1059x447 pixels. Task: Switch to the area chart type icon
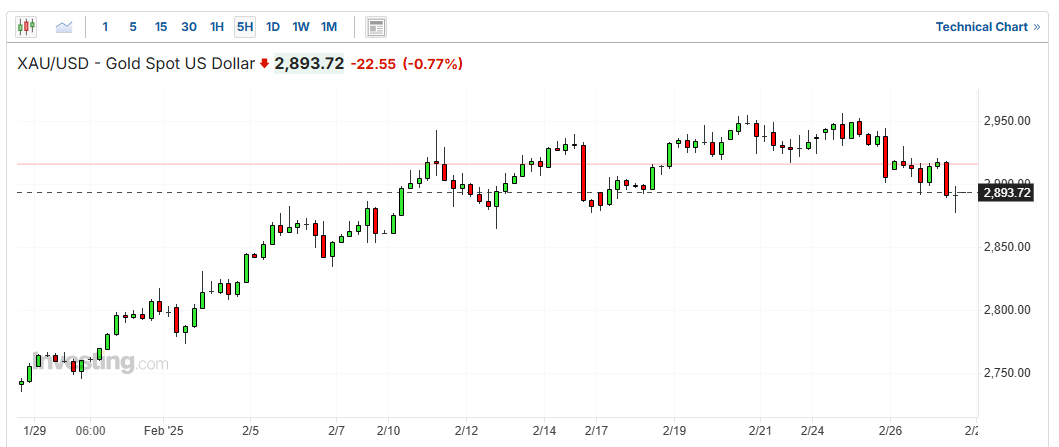pos(64,27)
